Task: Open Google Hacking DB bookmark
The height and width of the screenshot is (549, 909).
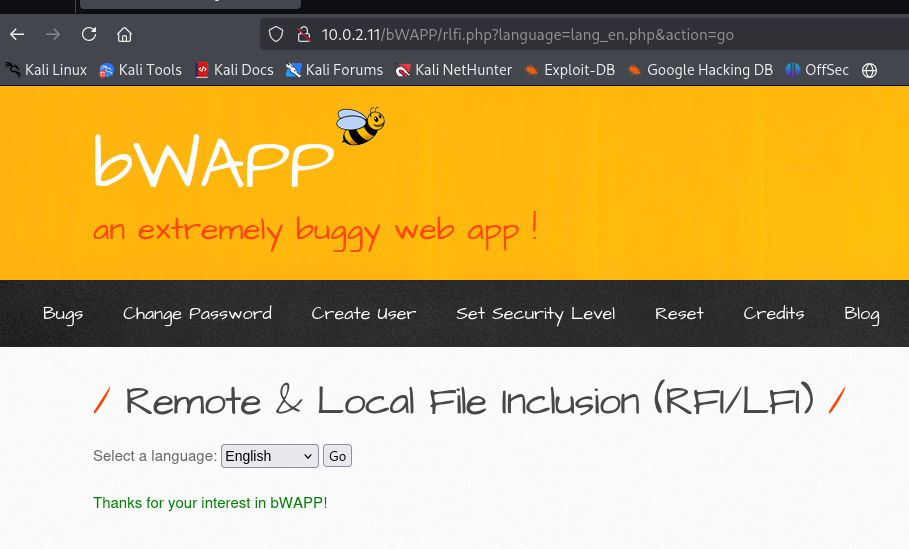Action: coord(699,70)
